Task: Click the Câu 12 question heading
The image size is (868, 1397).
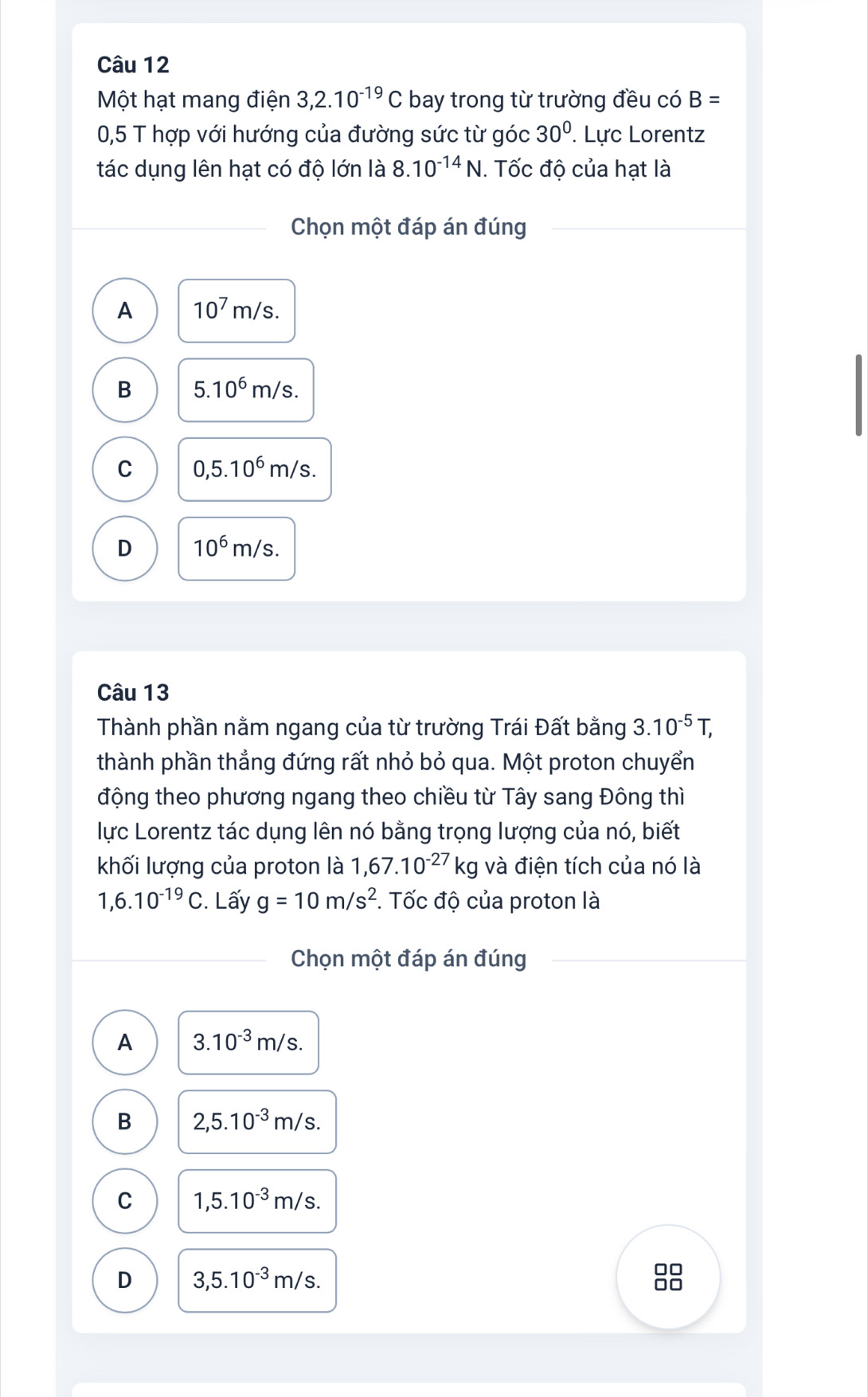Action: click(x=134, y=65)
